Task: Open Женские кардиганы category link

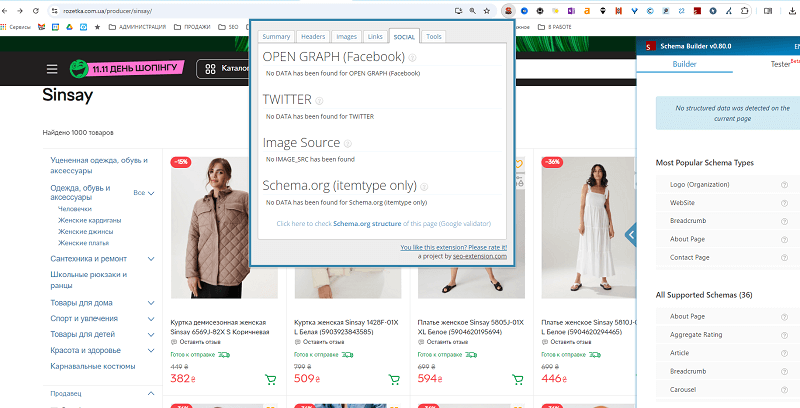Action: pyautogui.click(x=90, y=220)
